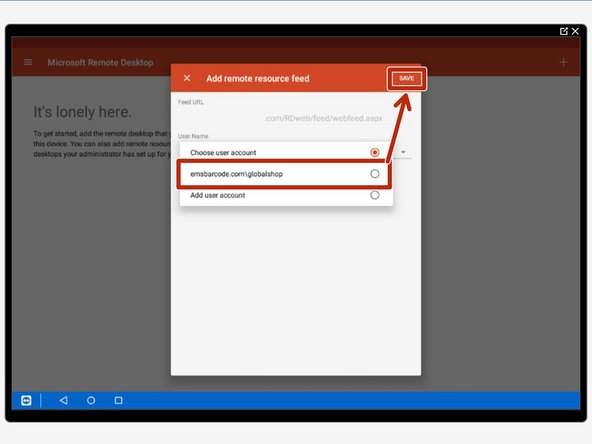The image size is (592, 444).
Task: Open the User Name dropdown arrow
Action: [x=403, y=152]
